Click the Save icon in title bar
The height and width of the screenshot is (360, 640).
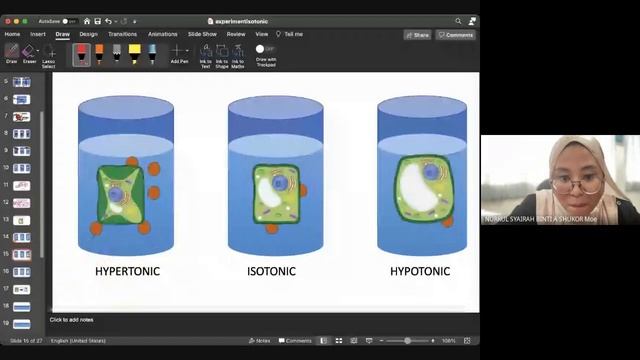[97, 21]
